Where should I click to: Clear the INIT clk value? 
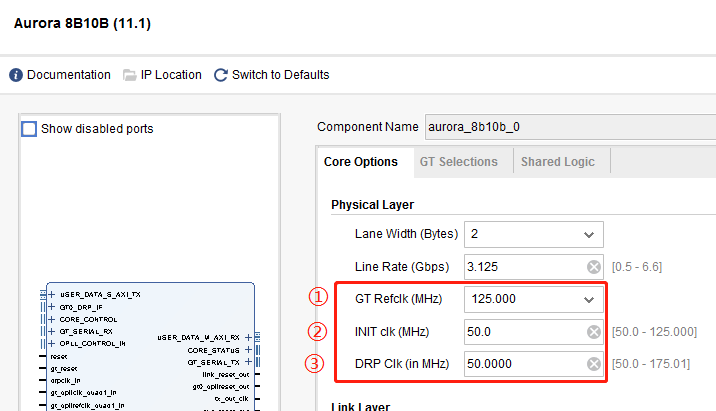[593, 332]
